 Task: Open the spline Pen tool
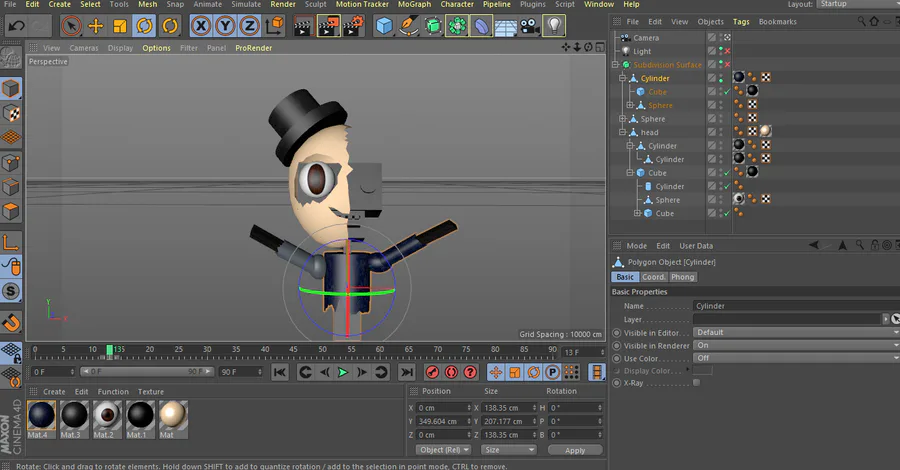click(409, 26)
